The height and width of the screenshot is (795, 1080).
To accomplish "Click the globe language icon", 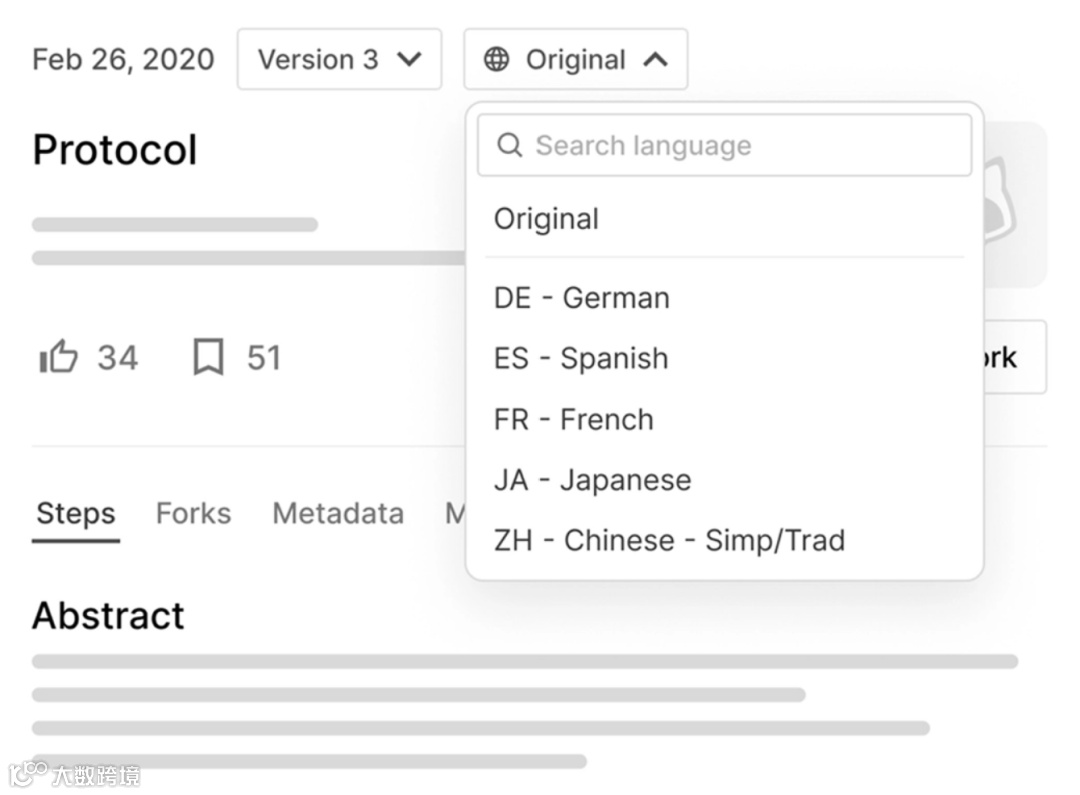I will tap(496, 60).
